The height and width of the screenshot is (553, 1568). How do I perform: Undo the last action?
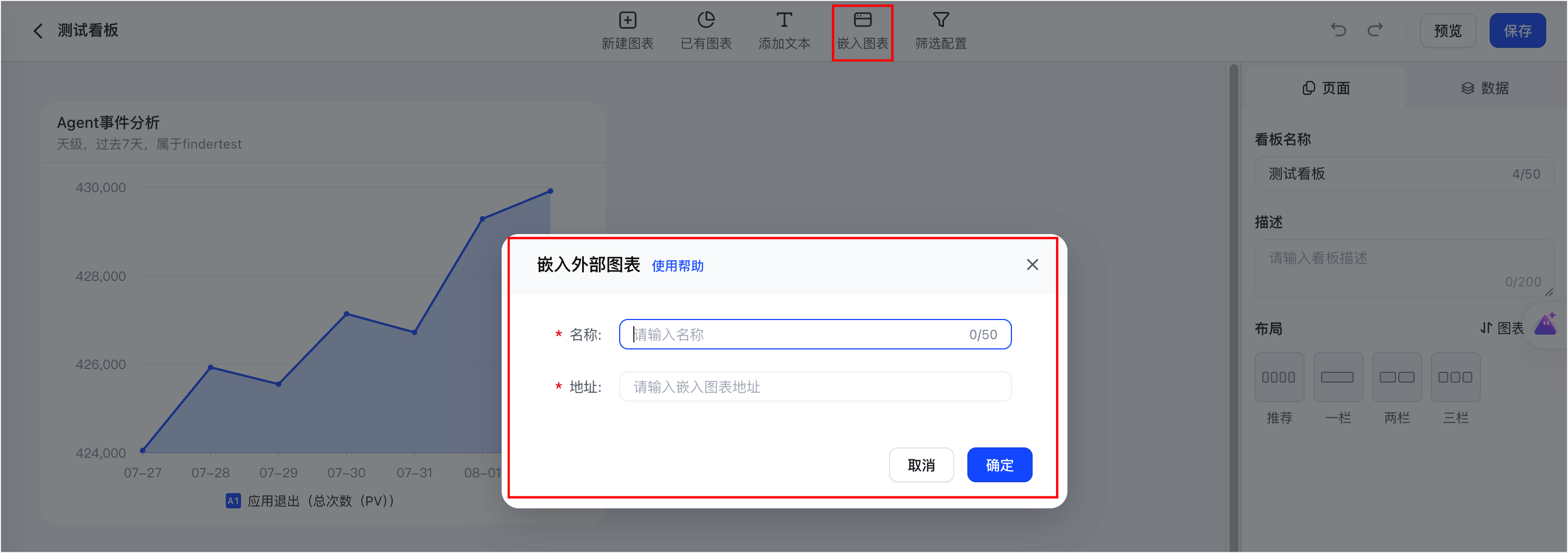click(1338, 30)
